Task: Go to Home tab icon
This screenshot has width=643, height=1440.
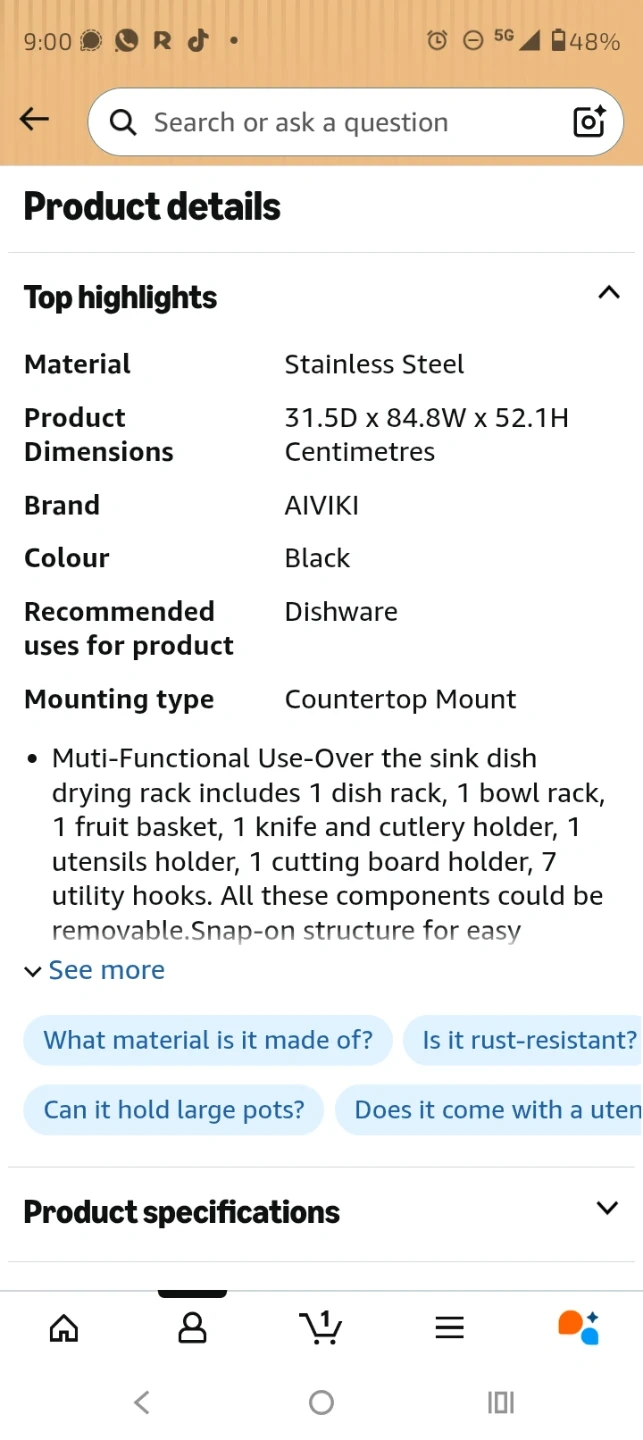Action: click(64, 1327)
